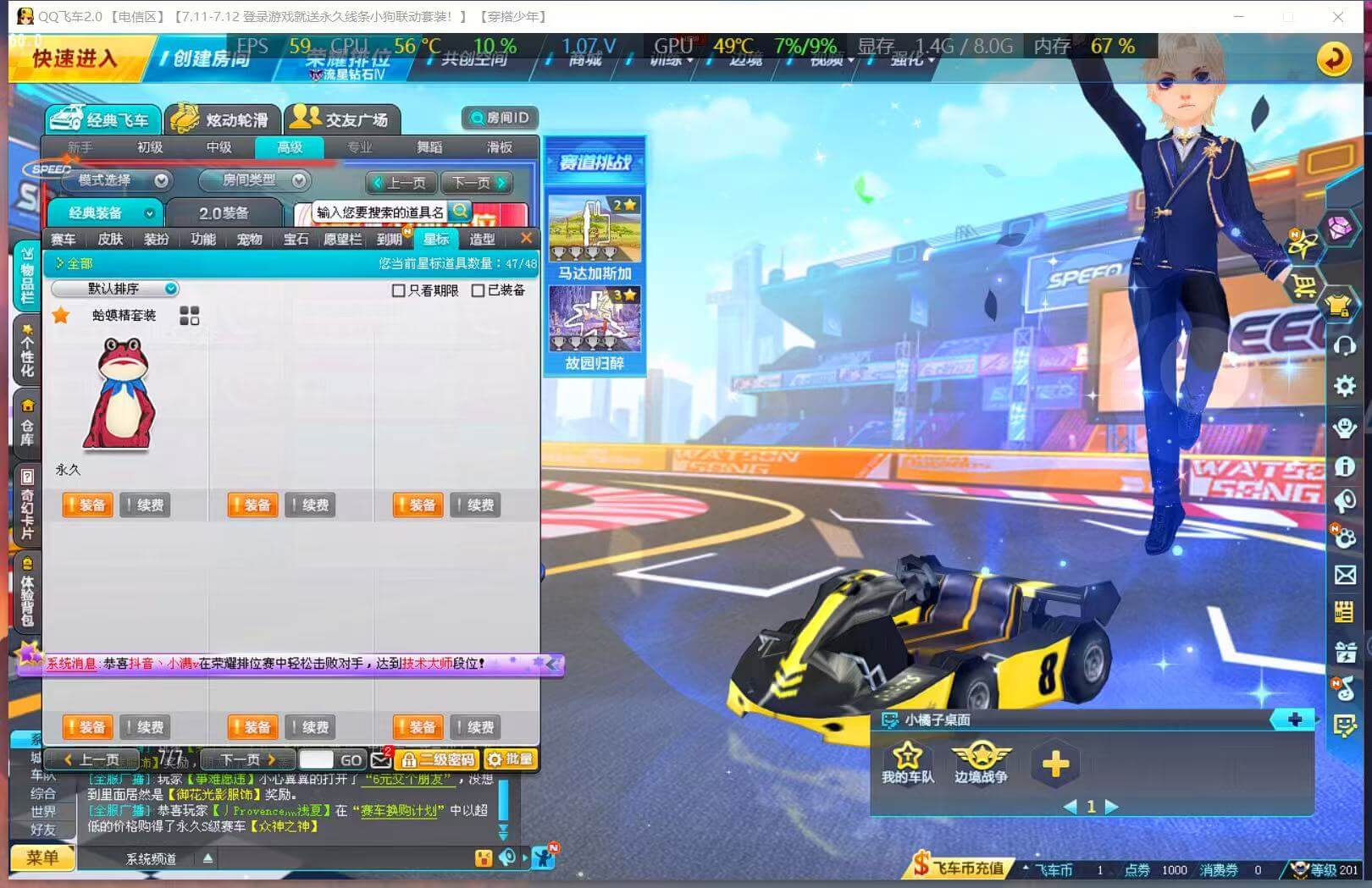Switch to the 炫动轮滑 tab
1372x888 pixels.
point(223,119)
